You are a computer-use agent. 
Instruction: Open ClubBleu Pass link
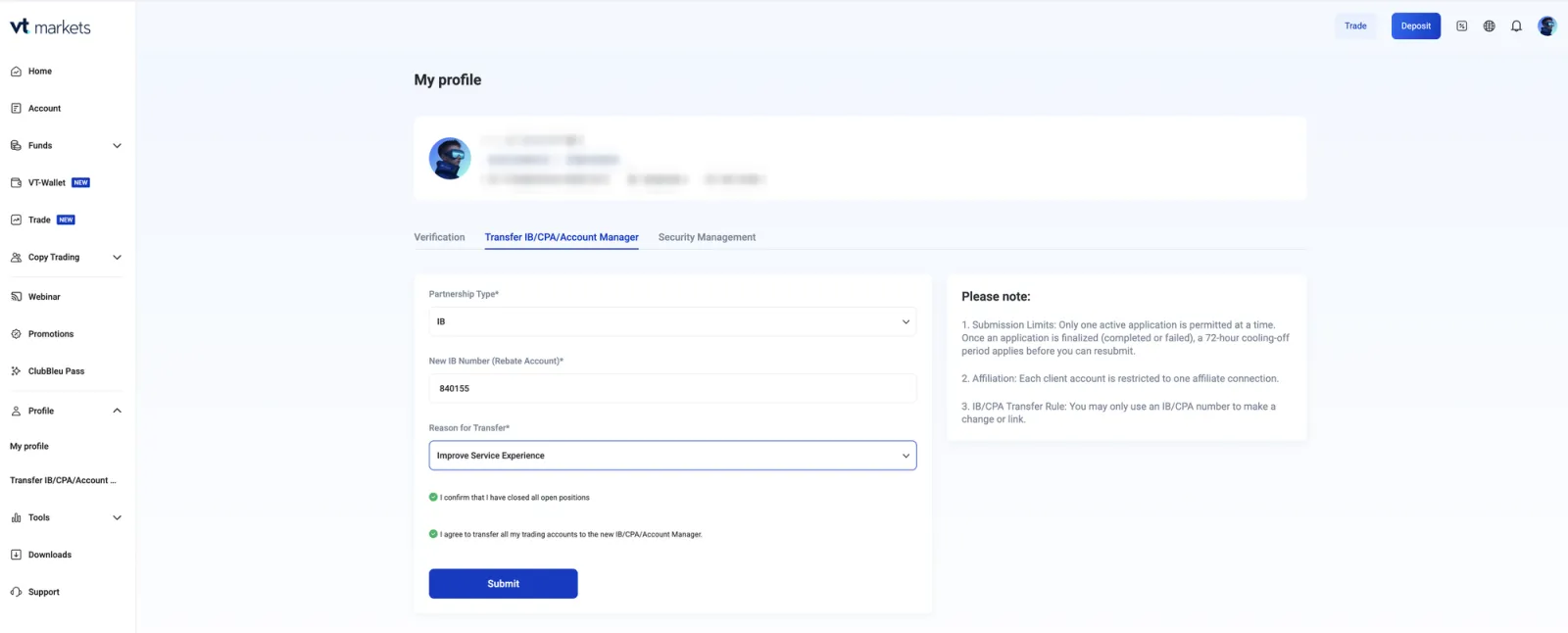pos(56,371)
